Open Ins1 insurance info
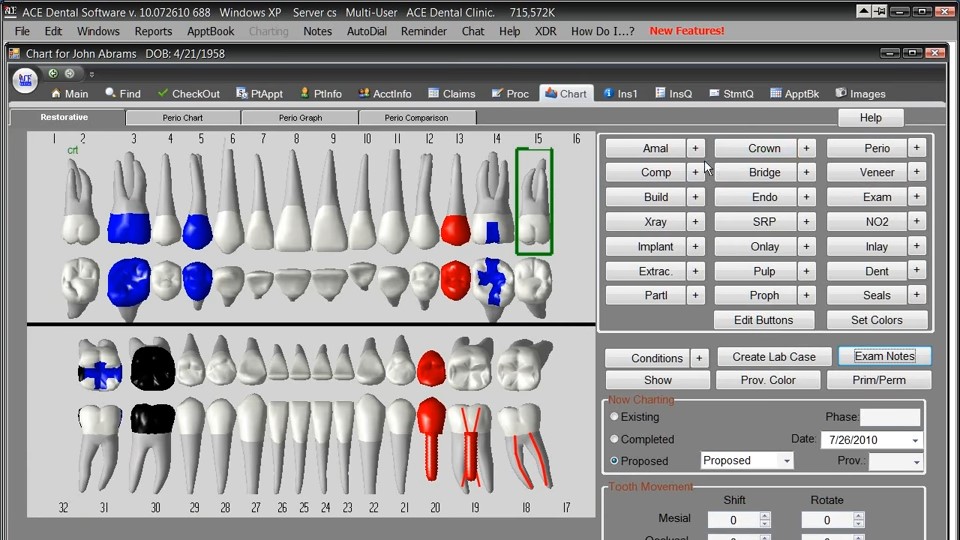960x540 pixels. point(621,94)
